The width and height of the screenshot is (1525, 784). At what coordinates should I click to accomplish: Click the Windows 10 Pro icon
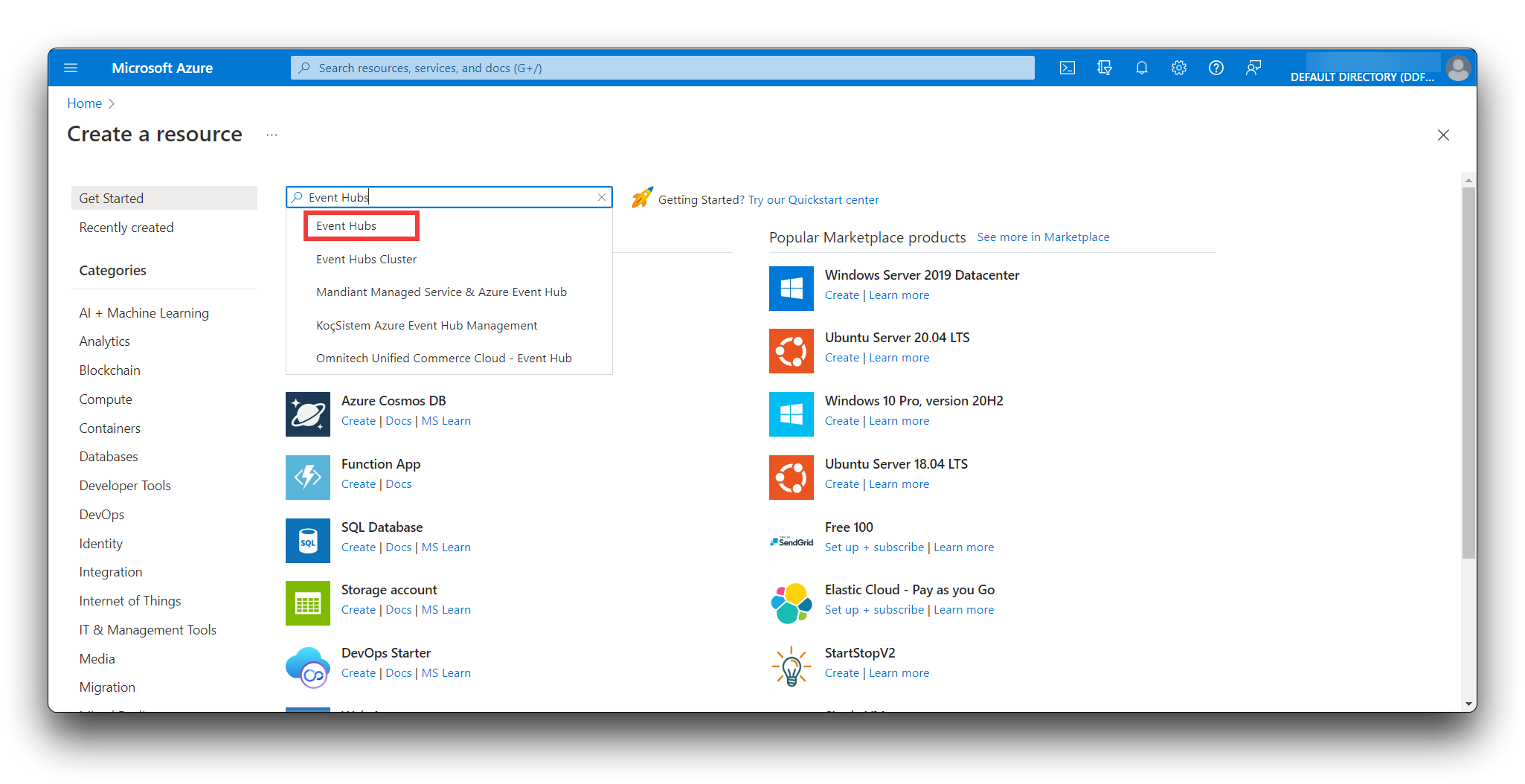pyautogui.click(x=792, y=414)
